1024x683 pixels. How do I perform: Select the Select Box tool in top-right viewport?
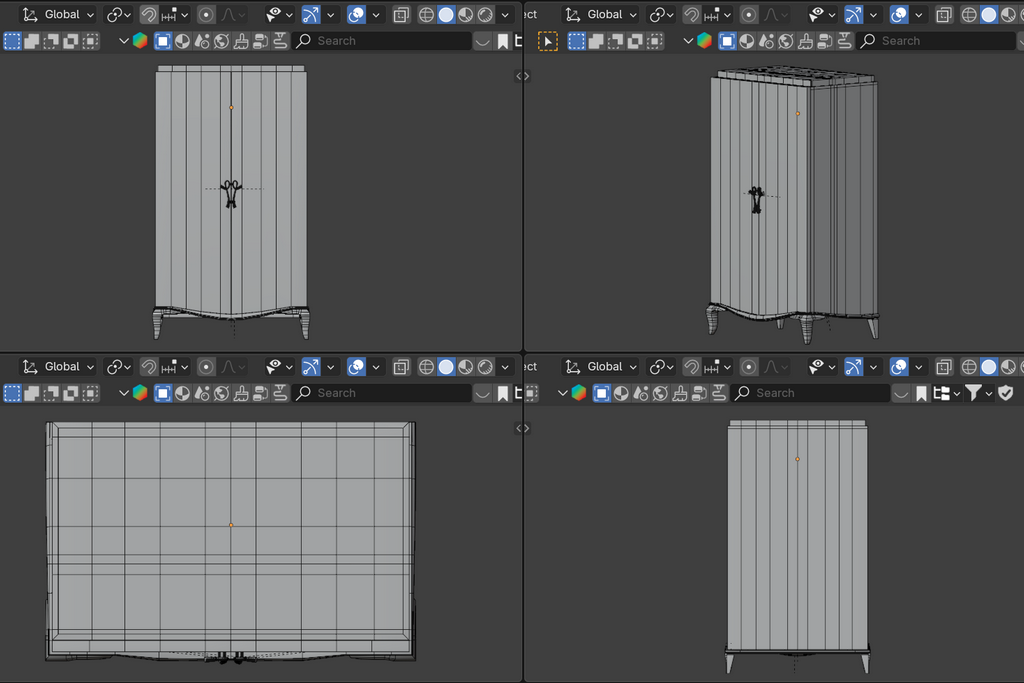(x=548, y=41)
